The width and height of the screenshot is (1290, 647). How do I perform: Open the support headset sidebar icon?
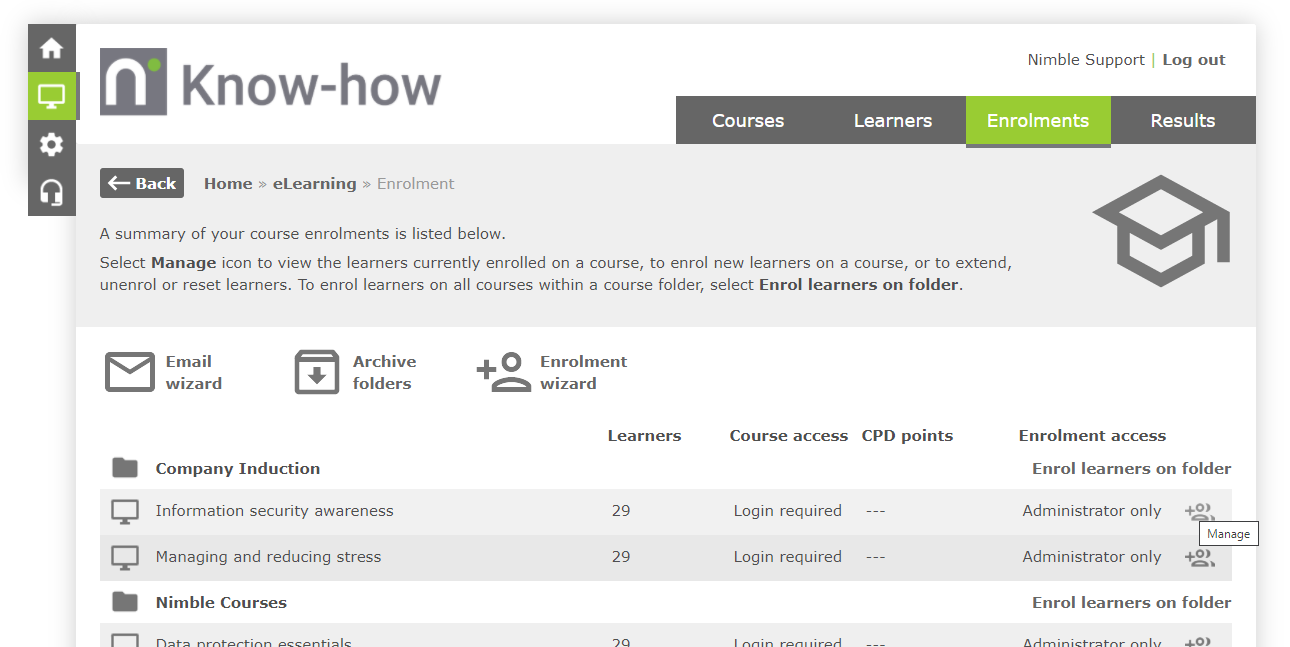[51, 192]
